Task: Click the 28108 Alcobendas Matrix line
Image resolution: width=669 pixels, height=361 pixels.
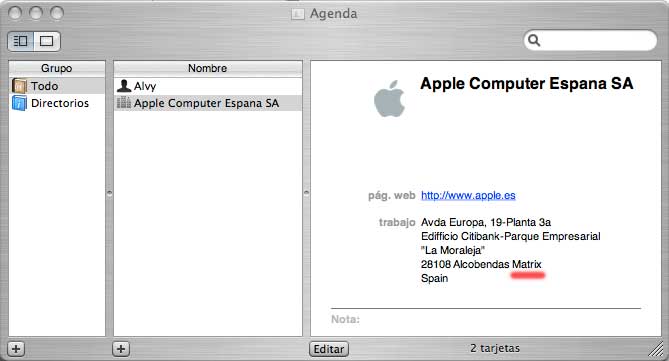Action: 481,264
